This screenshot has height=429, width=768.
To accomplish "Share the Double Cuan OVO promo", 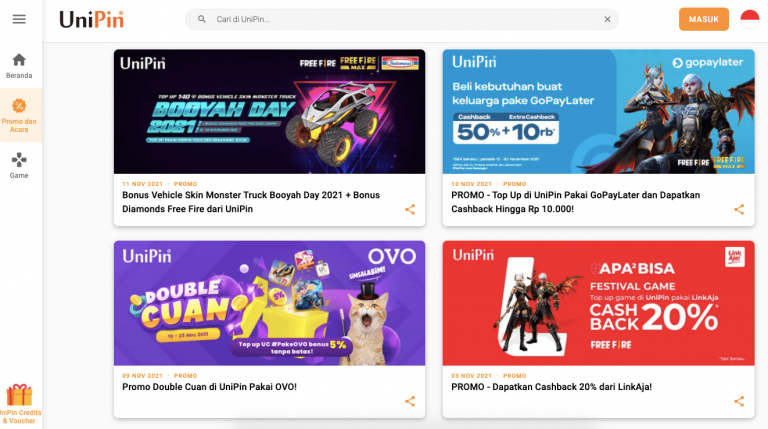I will [410, 402].
